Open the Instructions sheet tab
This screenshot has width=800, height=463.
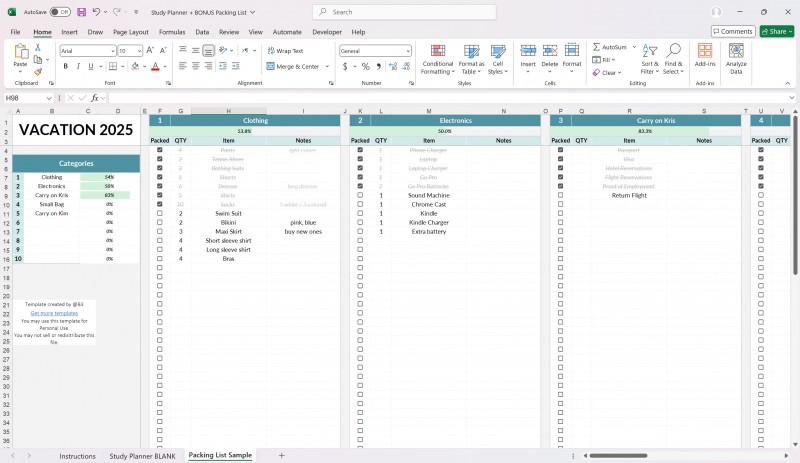click(x=77, y=456)
